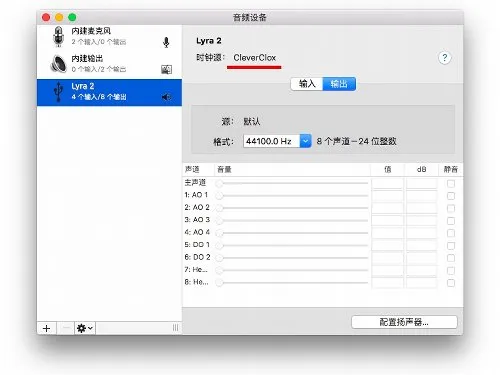Click the 音量 column header
This screenshot has height=375, width=500.
pos(224,169)
